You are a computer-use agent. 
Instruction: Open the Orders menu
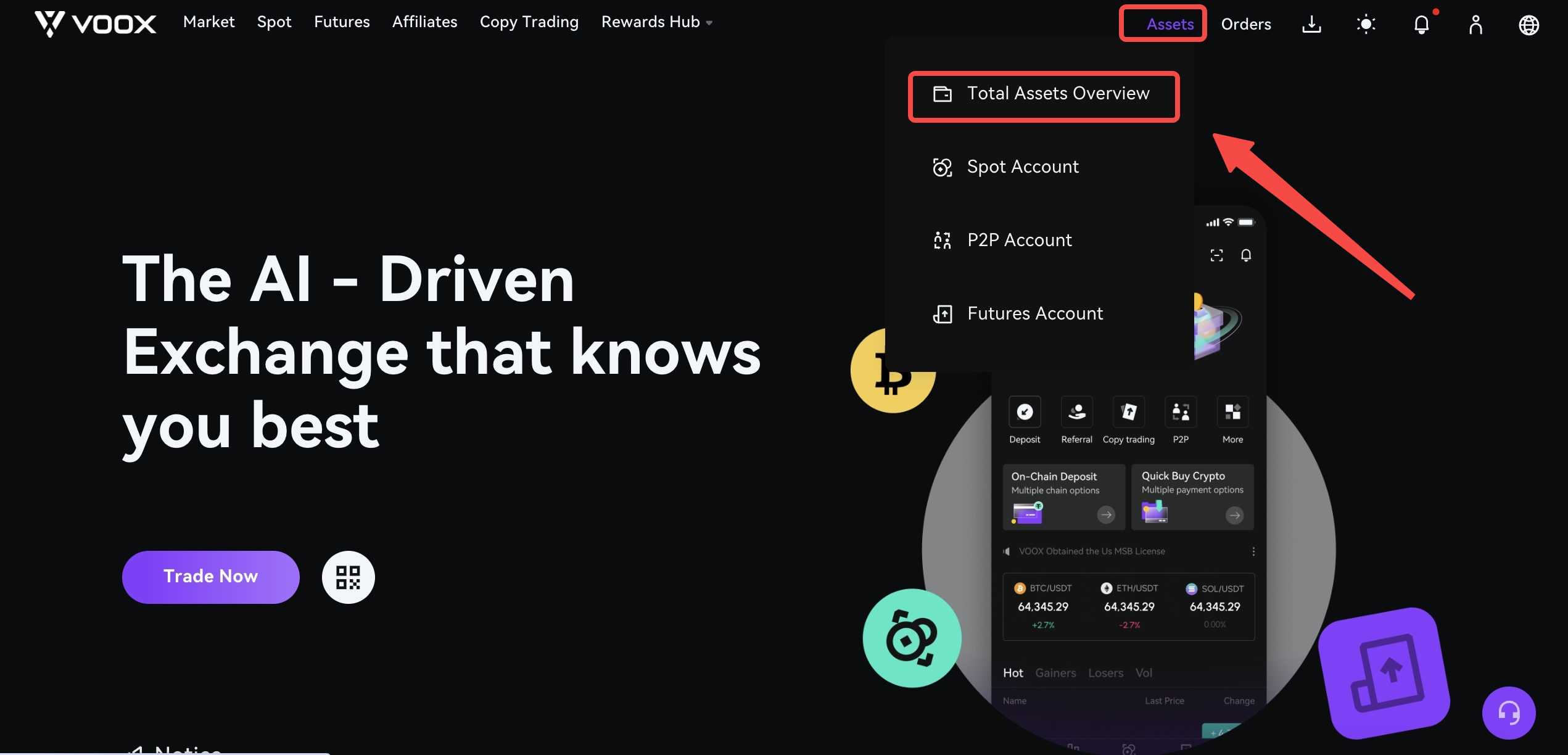(1246, 24)
